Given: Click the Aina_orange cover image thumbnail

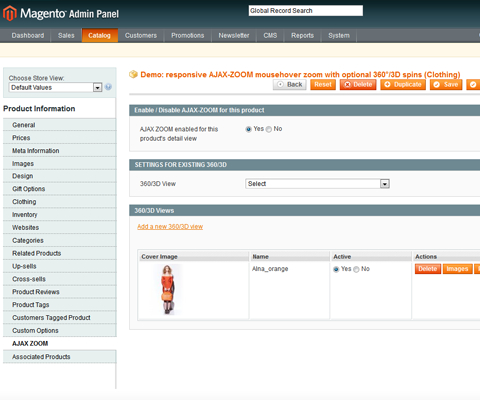Looking at the screenshot, I should (168, 289).
